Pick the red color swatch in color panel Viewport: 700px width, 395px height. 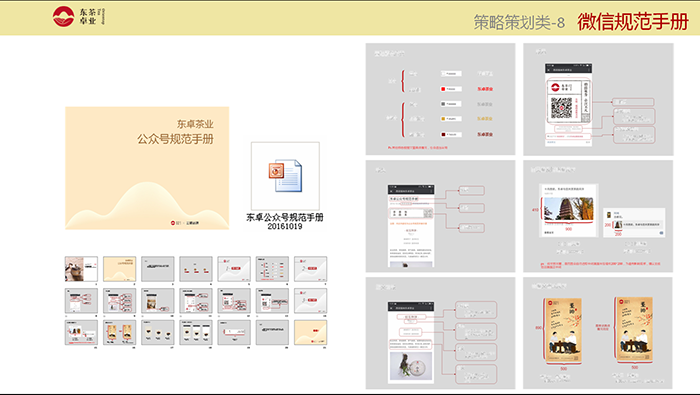point(443,89)
